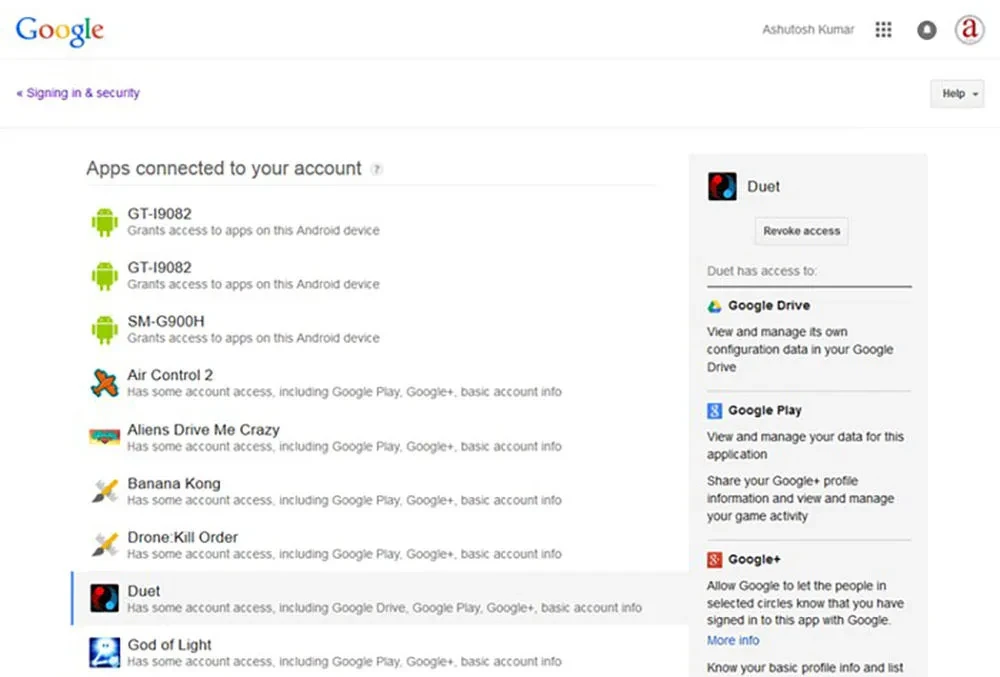Click the Google logo

click(x=58, y=31)
